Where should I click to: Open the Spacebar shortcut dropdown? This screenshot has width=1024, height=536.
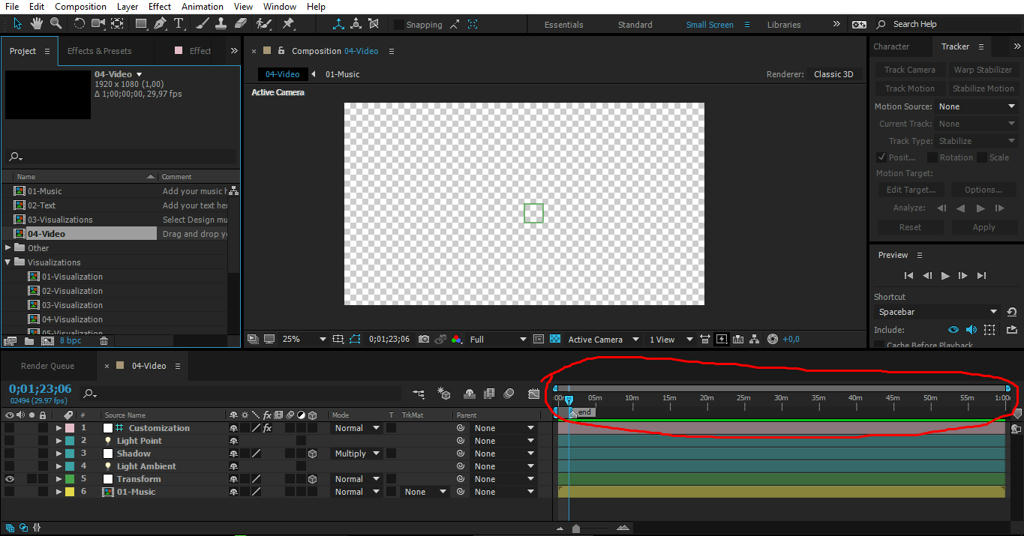(993, 312)
